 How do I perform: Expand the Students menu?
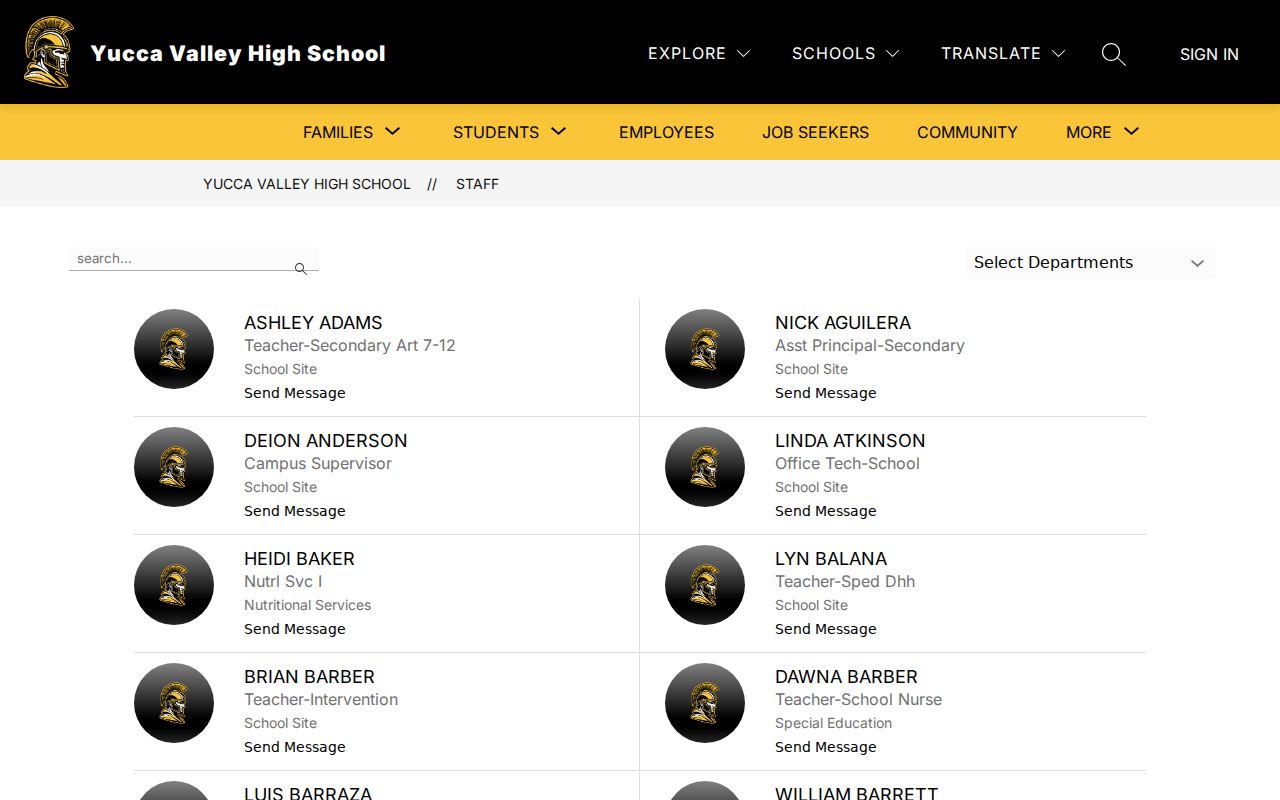510,132
